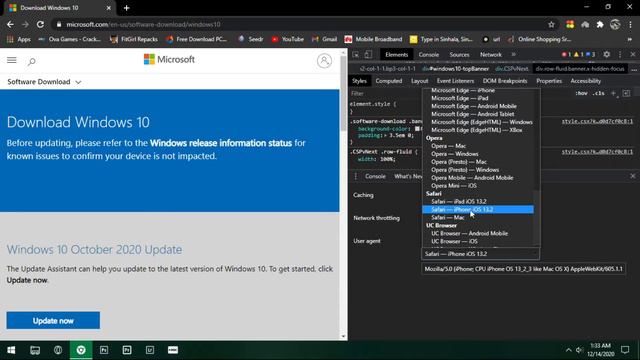Image resolution: width=640 pixels, height=360 pixels.
Task: Open the first style.css source link
Action: [x=597, y=121]
